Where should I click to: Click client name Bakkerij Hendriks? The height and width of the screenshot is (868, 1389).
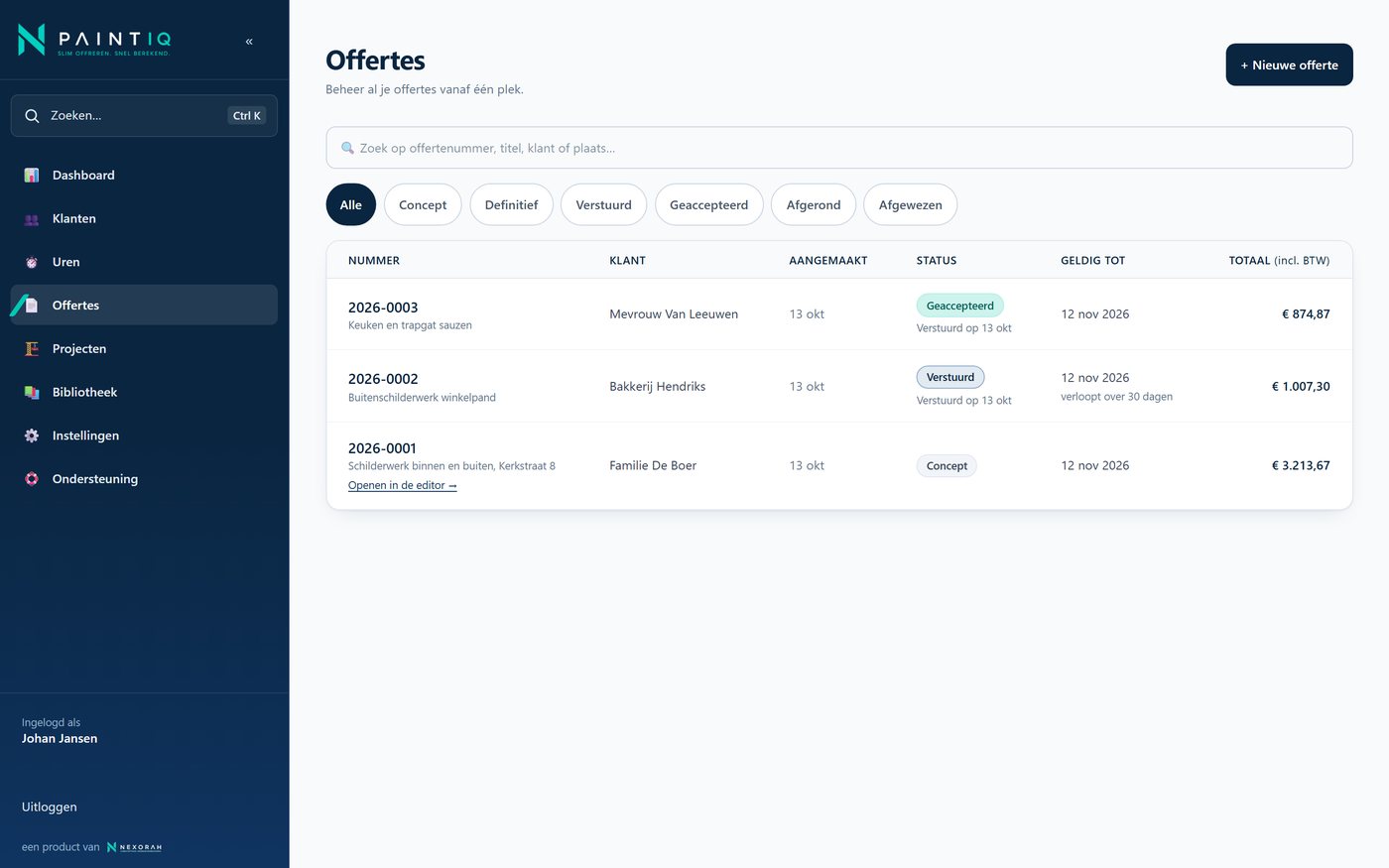click(658, 387)
